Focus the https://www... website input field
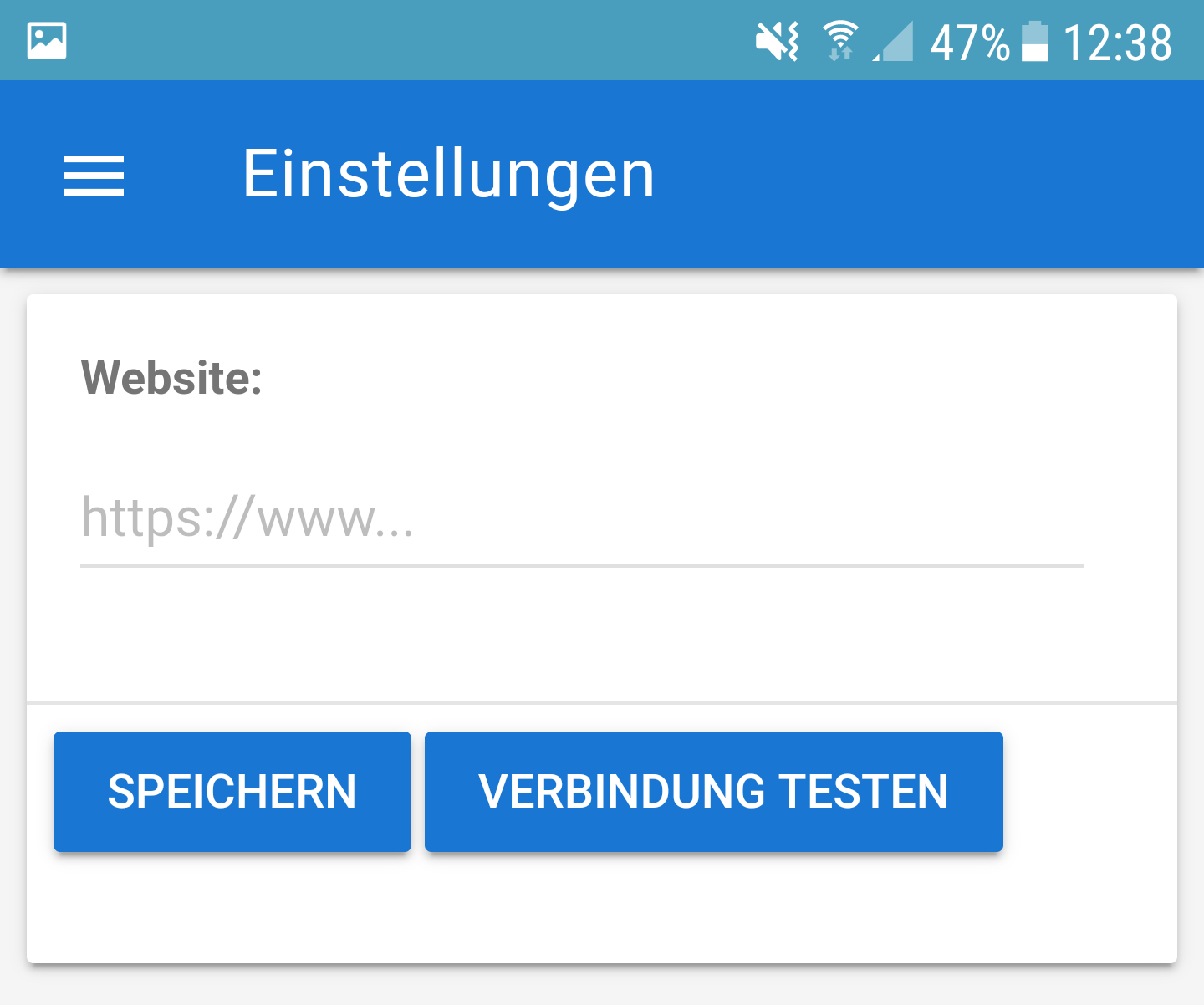 point(582,518)
